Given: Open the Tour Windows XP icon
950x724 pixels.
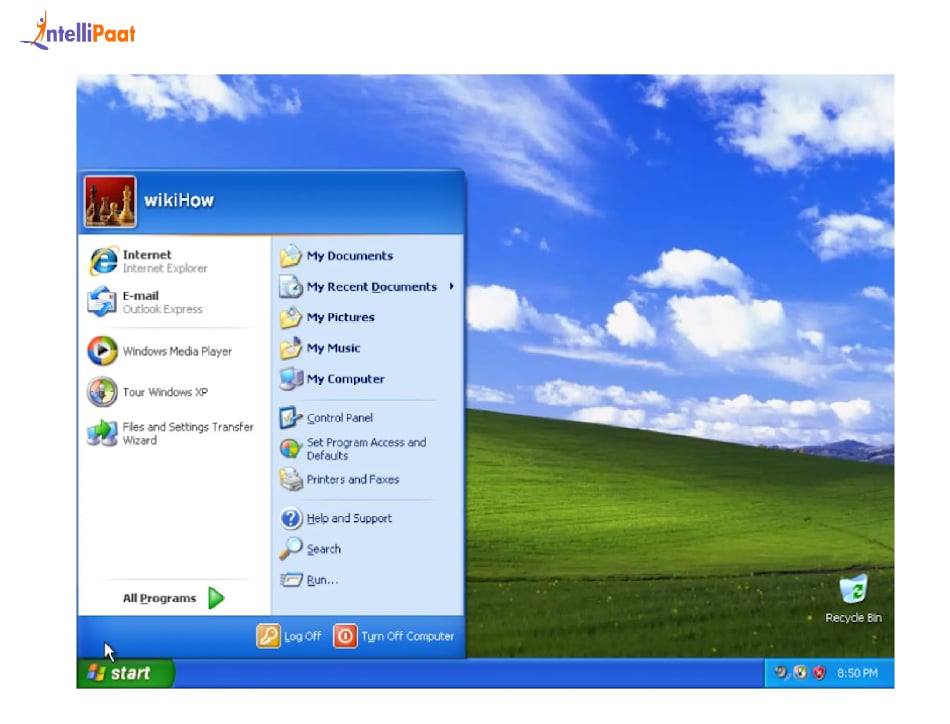Looking at the screenshot, I should [x=102, y=392].
